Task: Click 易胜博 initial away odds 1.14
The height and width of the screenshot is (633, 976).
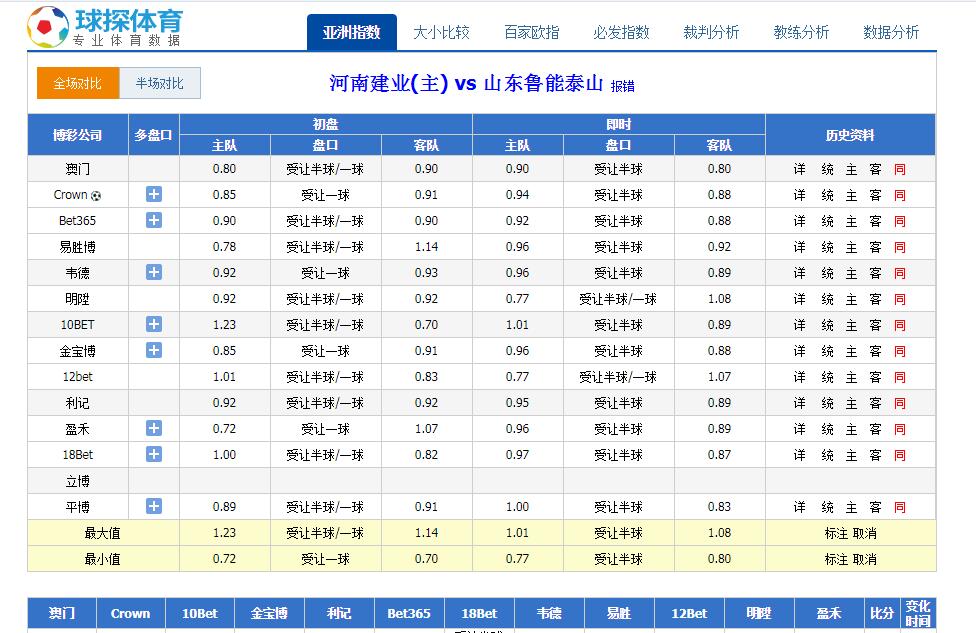Action: click(426, 247)
